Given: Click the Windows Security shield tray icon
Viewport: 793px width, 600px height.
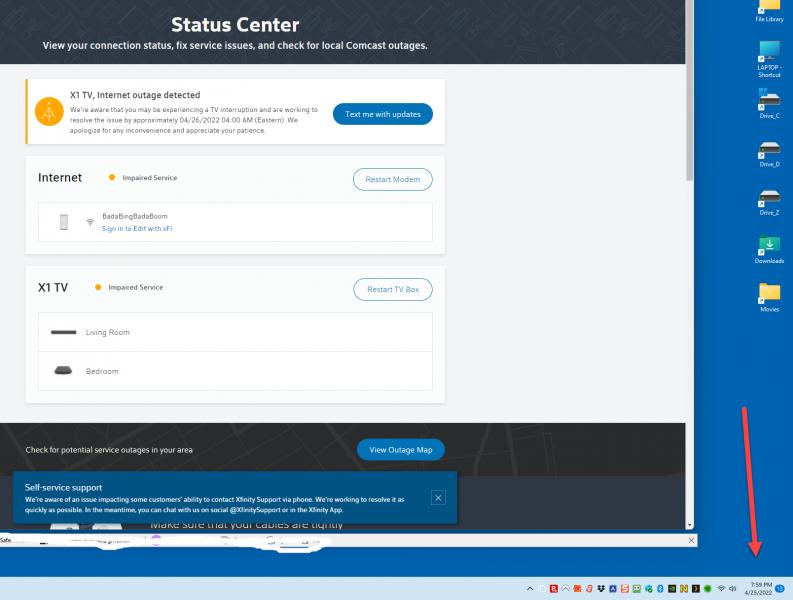Looking at the screenshot, I should pyautogui.click(x=648, y=589).
